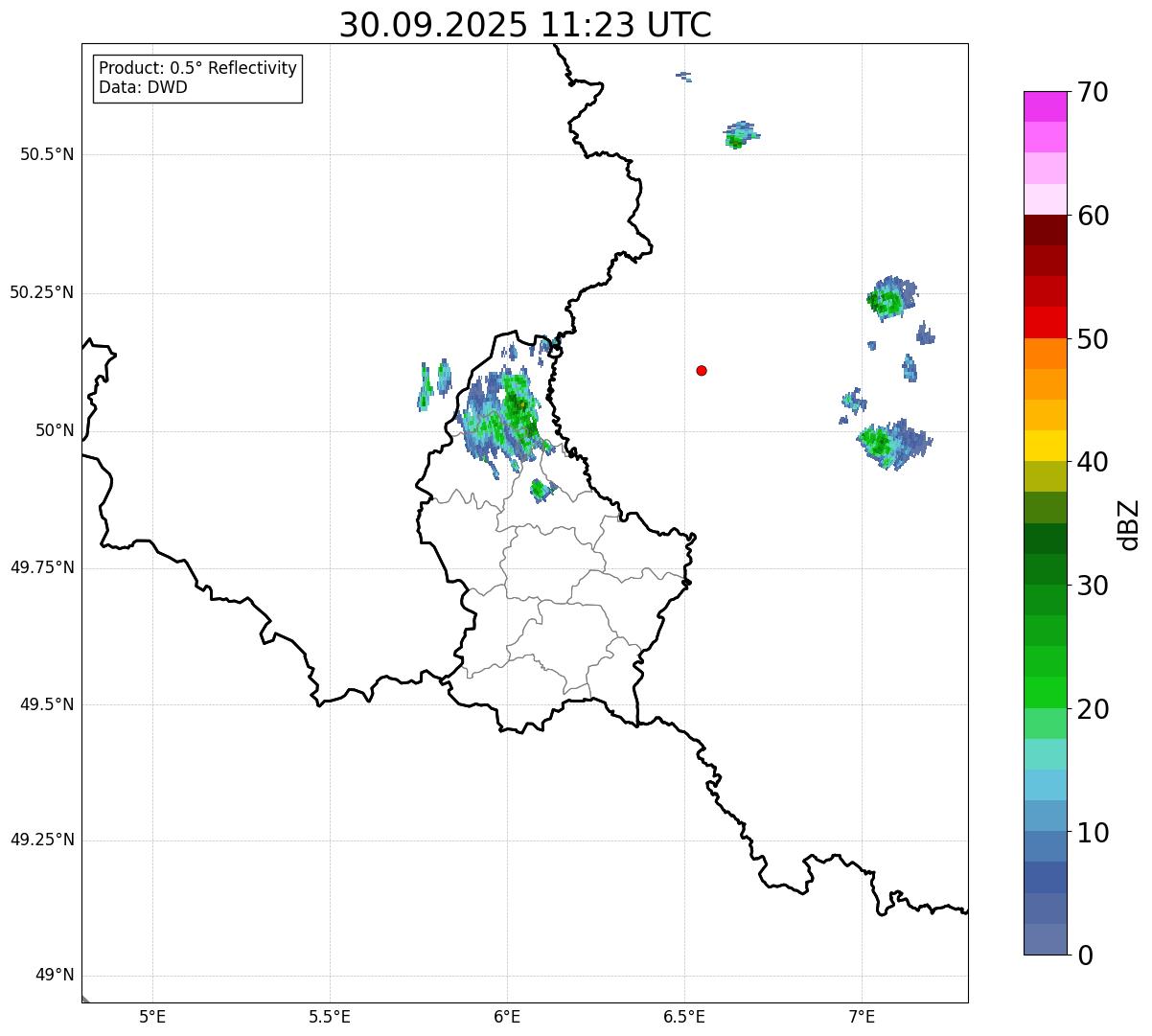Click the 20 colorbar tick label

click(x=1093, y=709)
